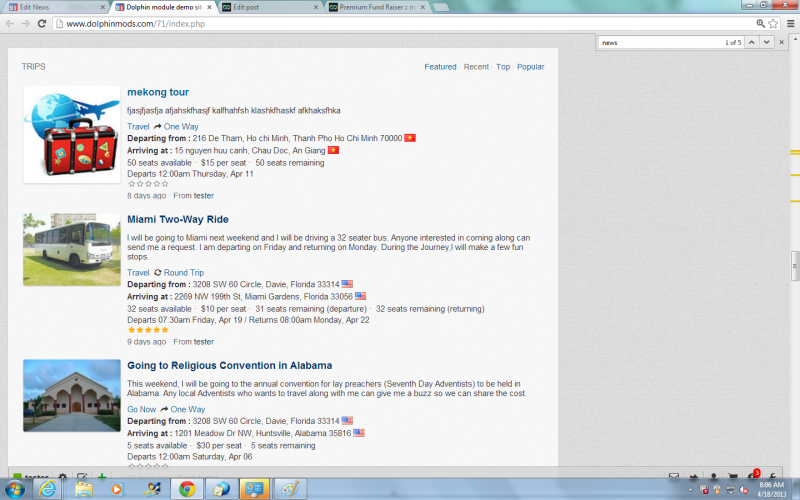
Task: Open the Windows Start menu orb
Action: coord(14,489)
